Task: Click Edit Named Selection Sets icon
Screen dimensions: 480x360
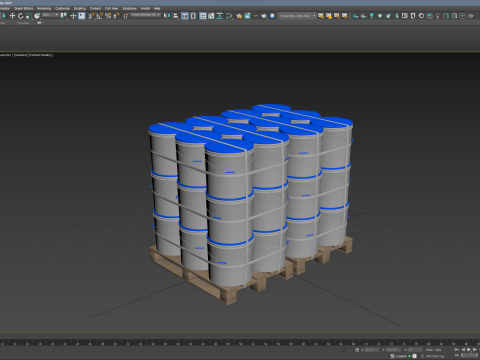Action: point(126,16)
